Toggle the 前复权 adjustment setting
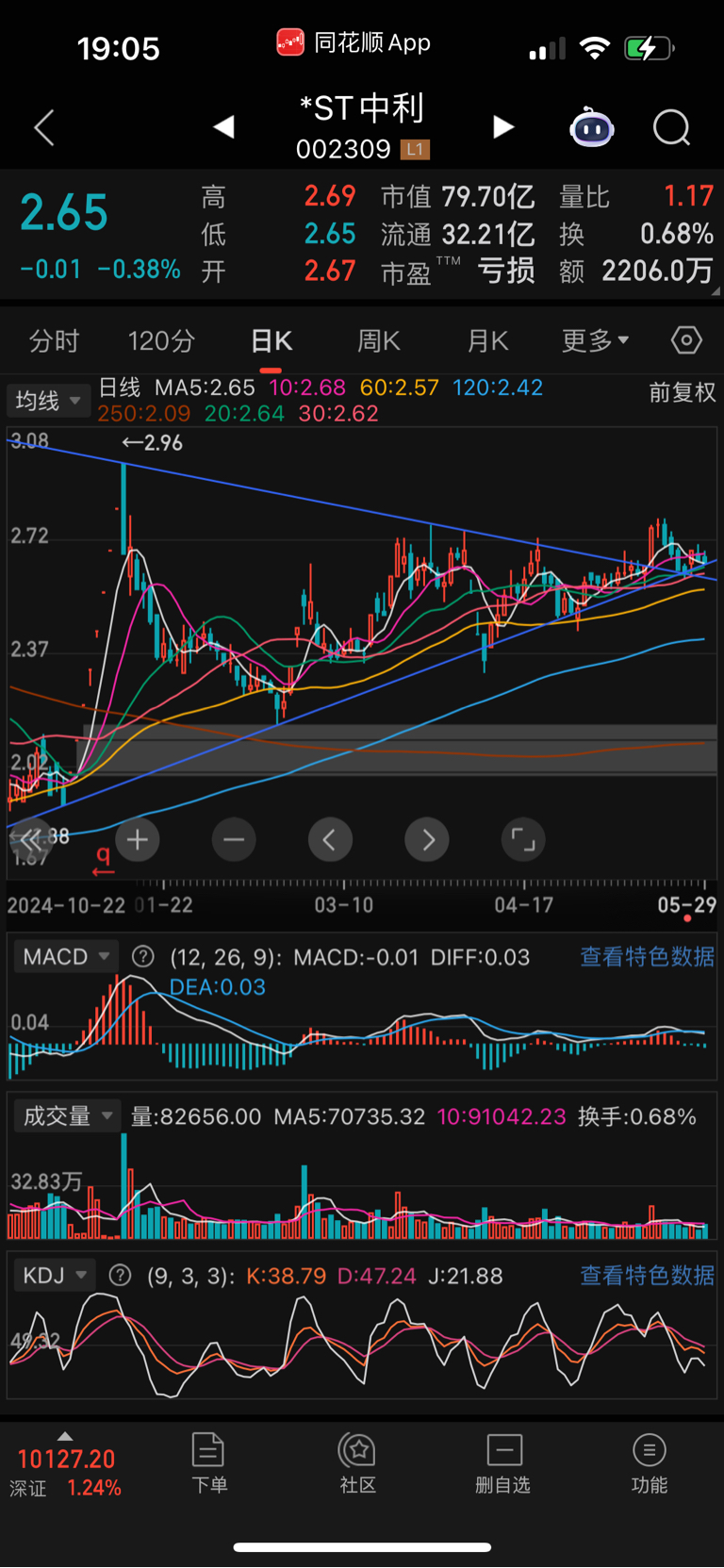 (x=683, y=392)
